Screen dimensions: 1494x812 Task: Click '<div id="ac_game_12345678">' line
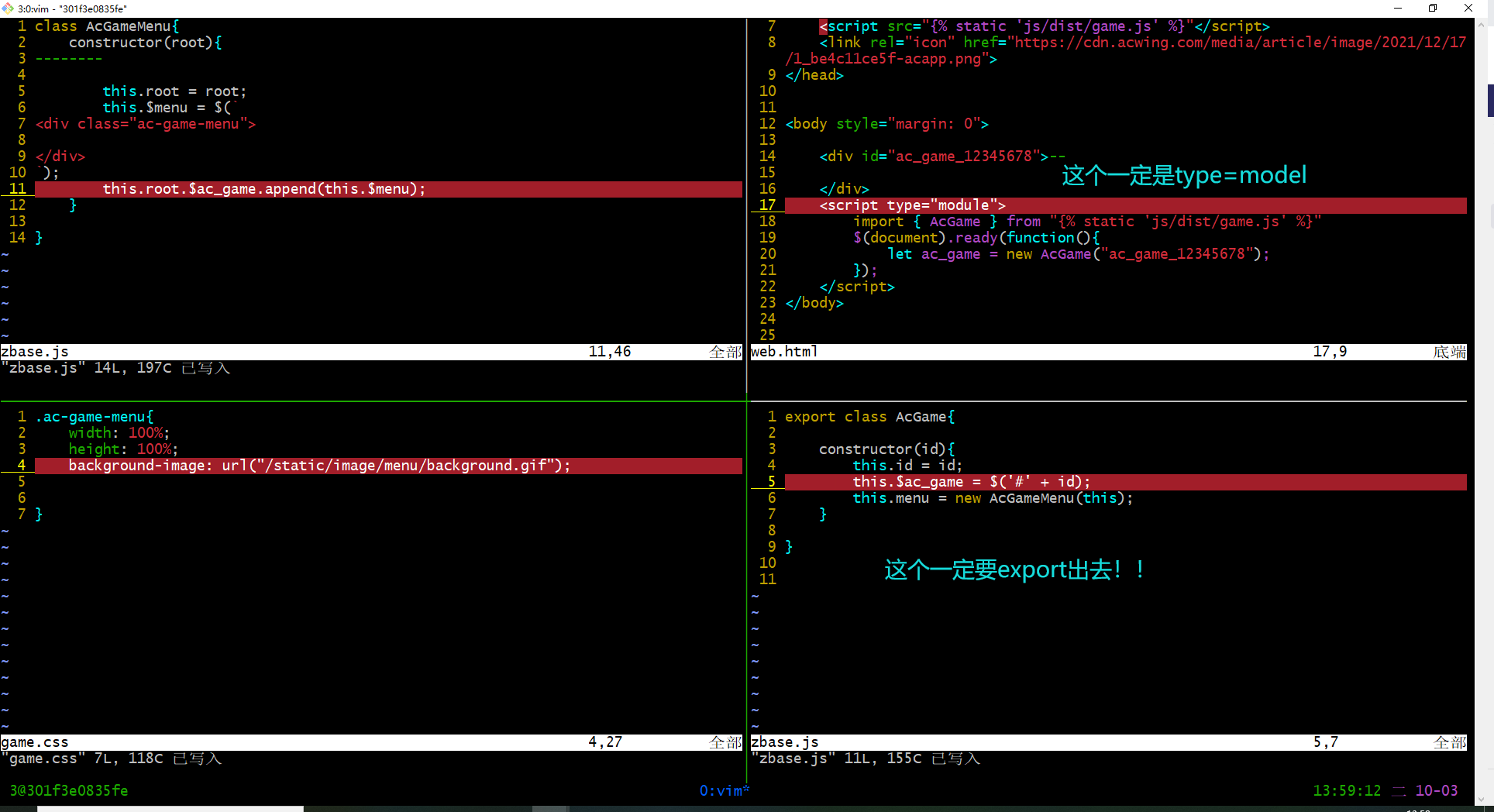coord(934,157)
